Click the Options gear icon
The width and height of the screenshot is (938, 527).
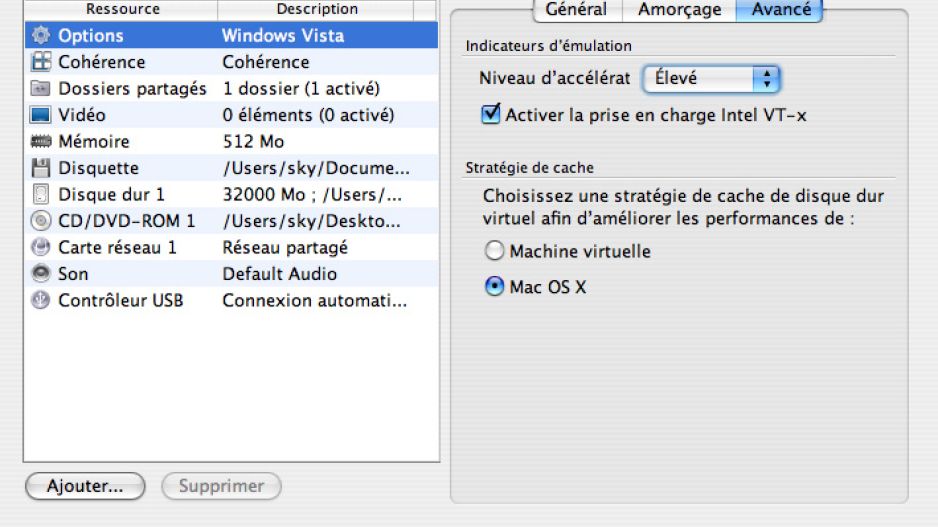[41, 35]
